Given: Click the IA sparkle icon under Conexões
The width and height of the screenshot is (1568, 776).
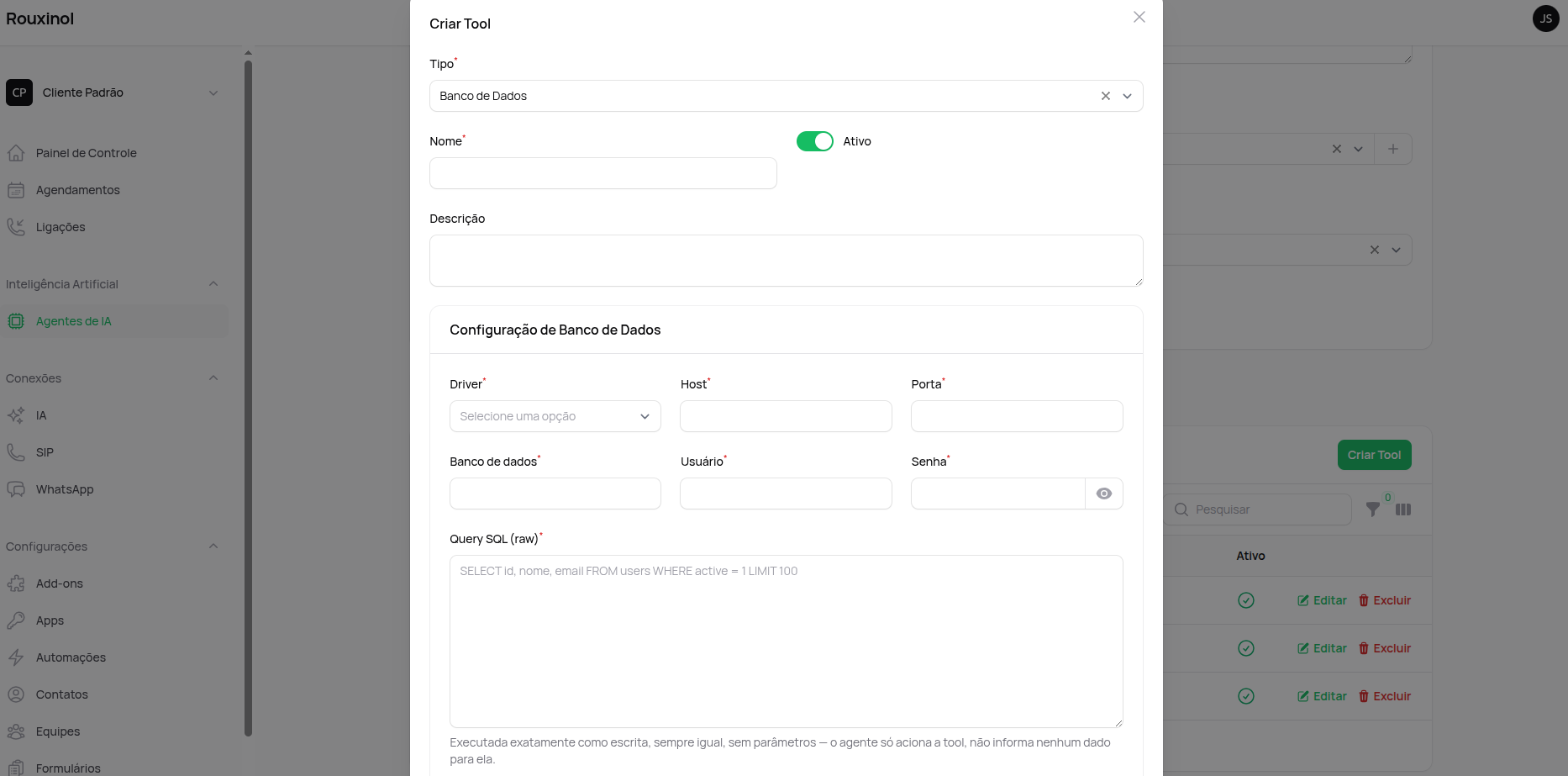Looking at the screenshot, I should 16,415.
